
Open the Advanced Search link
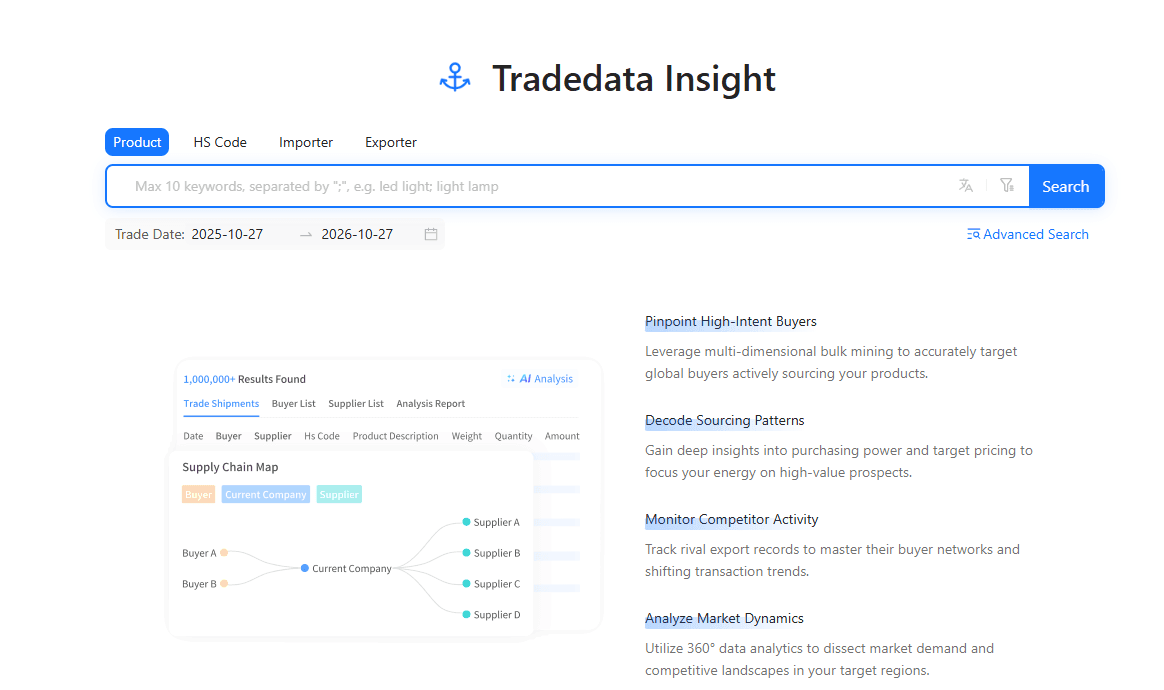[1027, 235]
